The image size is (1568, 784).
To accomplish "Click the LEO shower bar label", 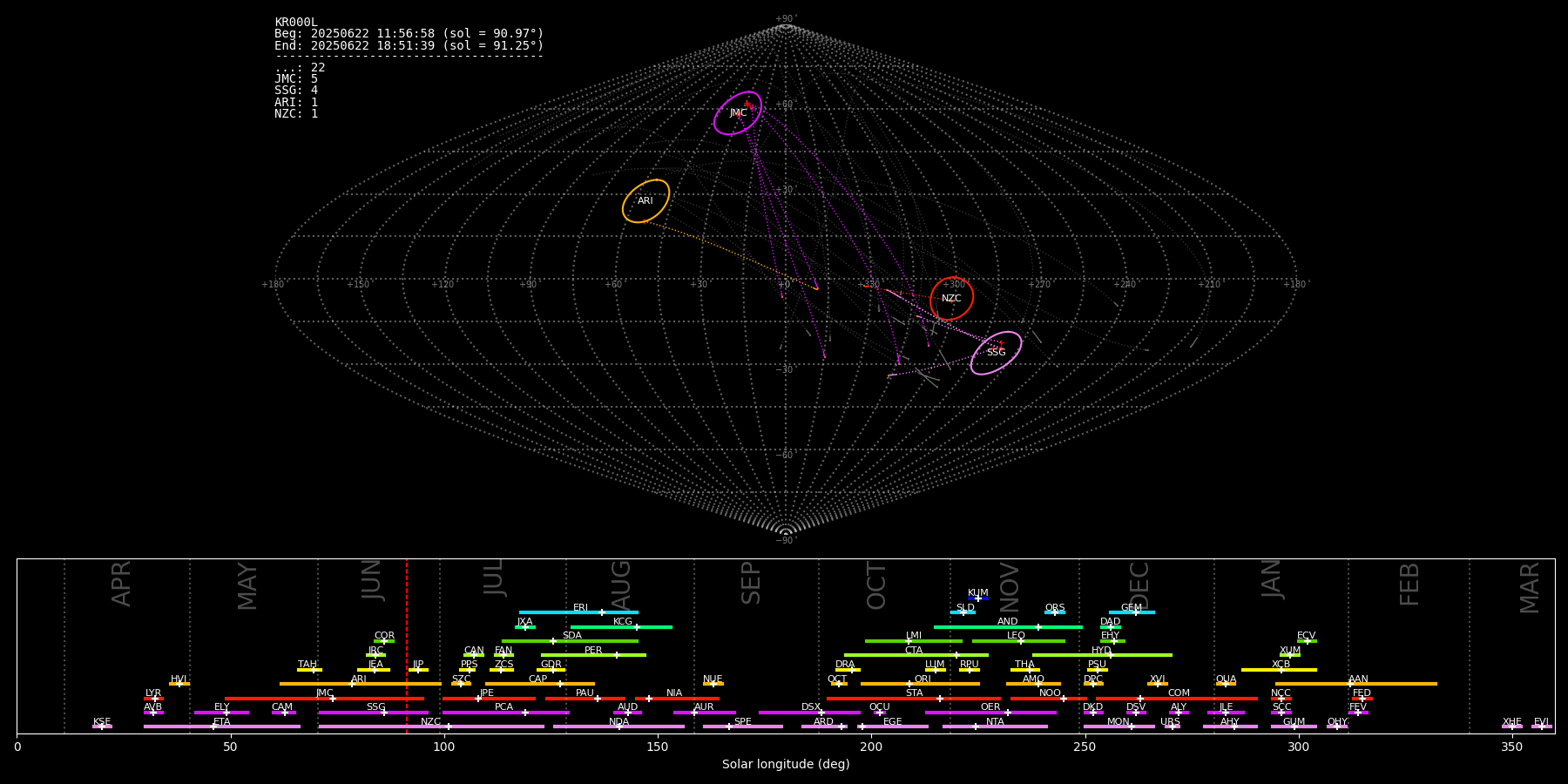I will click(x=1017, y=636).
